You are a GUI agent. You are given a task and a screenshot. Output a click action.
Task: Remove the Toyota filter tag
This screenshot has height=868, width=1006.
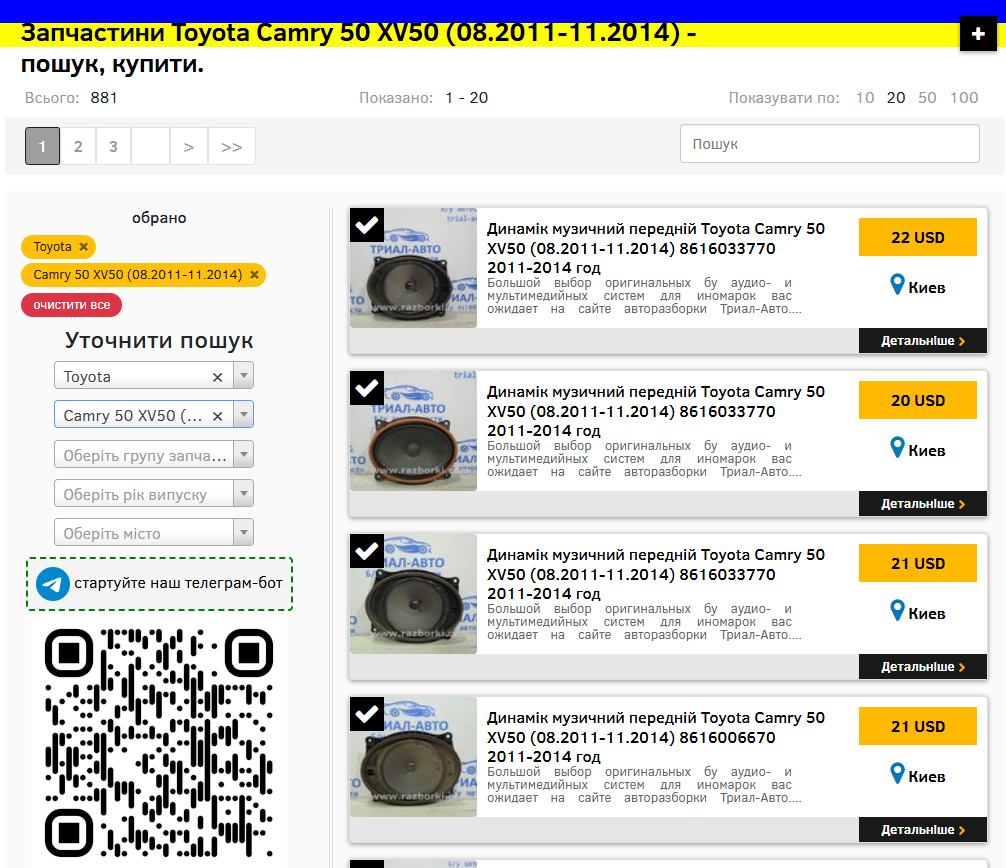pos(83,247)
